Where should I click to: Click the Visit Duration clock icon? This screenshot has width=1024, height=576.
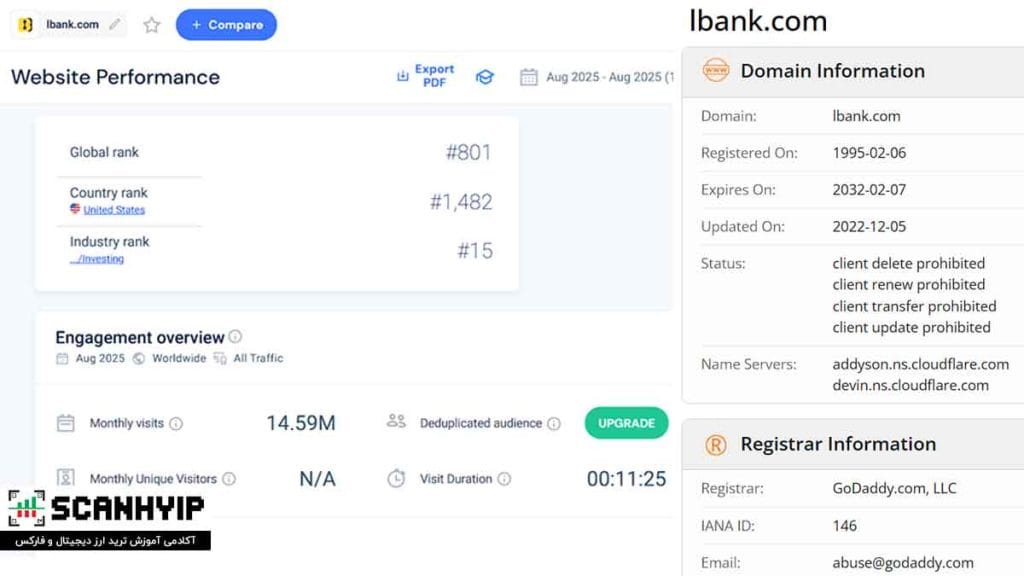396,478
